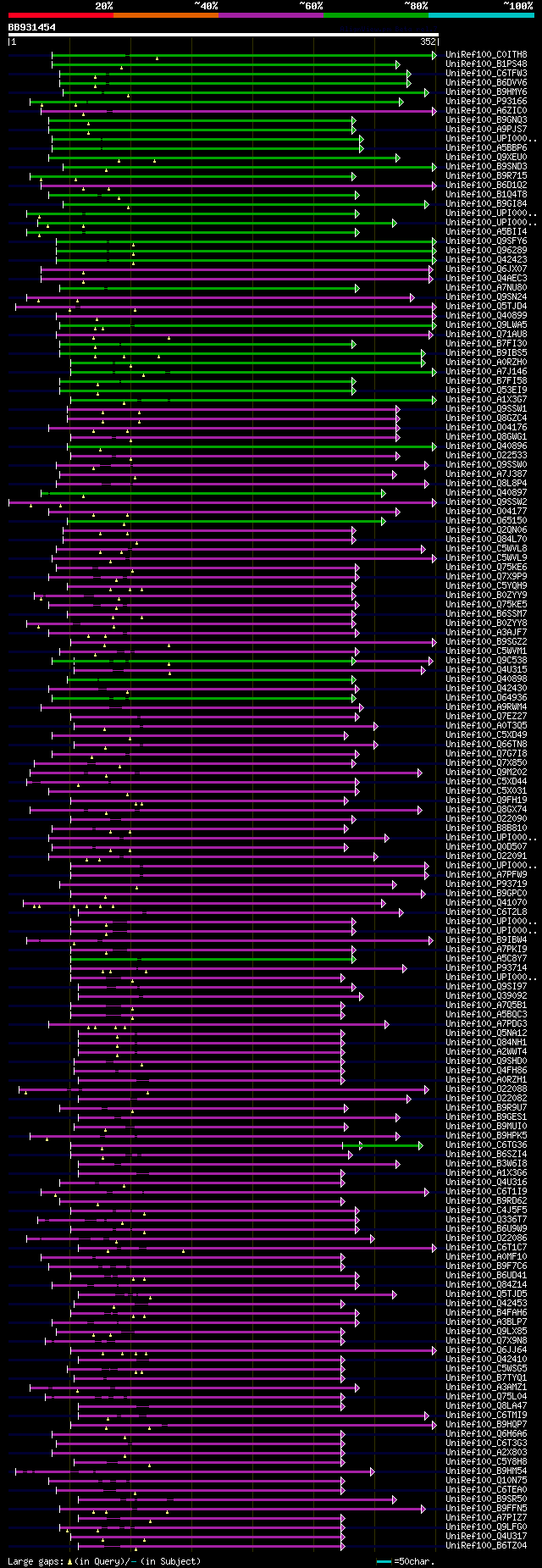The width and height of the screenshot is (542, 1568).
Task: Click the UniRef100_A2X803 label
Action: click(486, 1452)
